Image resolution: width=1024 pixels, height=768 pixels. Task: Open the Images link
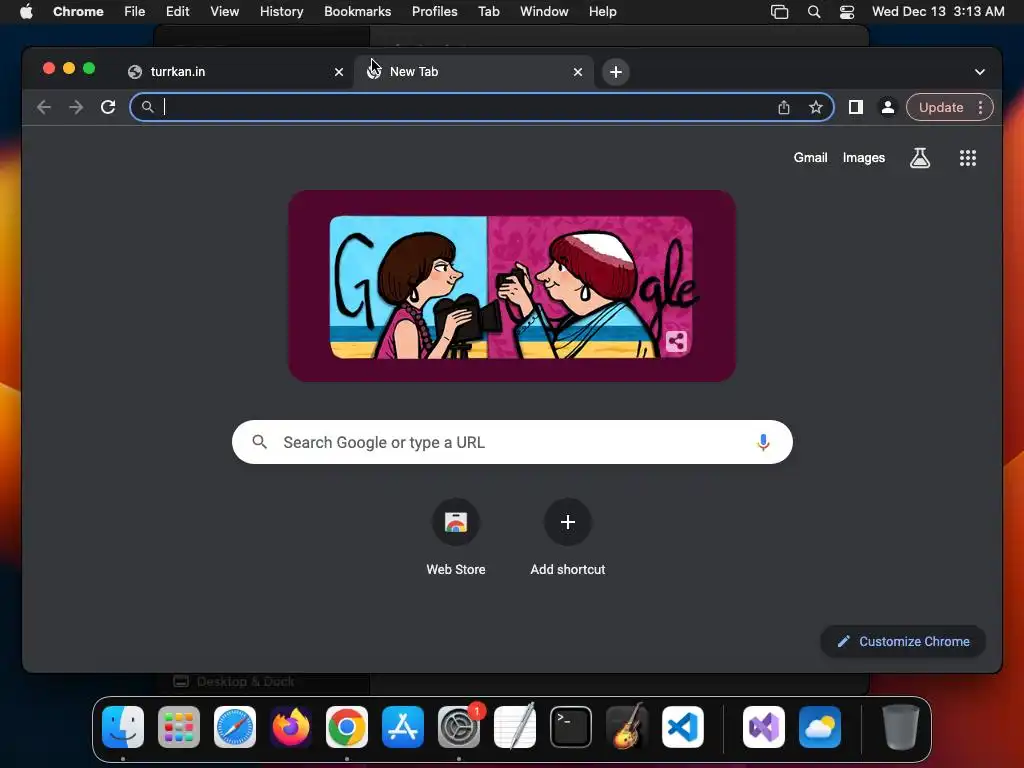(x=863, y=157)
